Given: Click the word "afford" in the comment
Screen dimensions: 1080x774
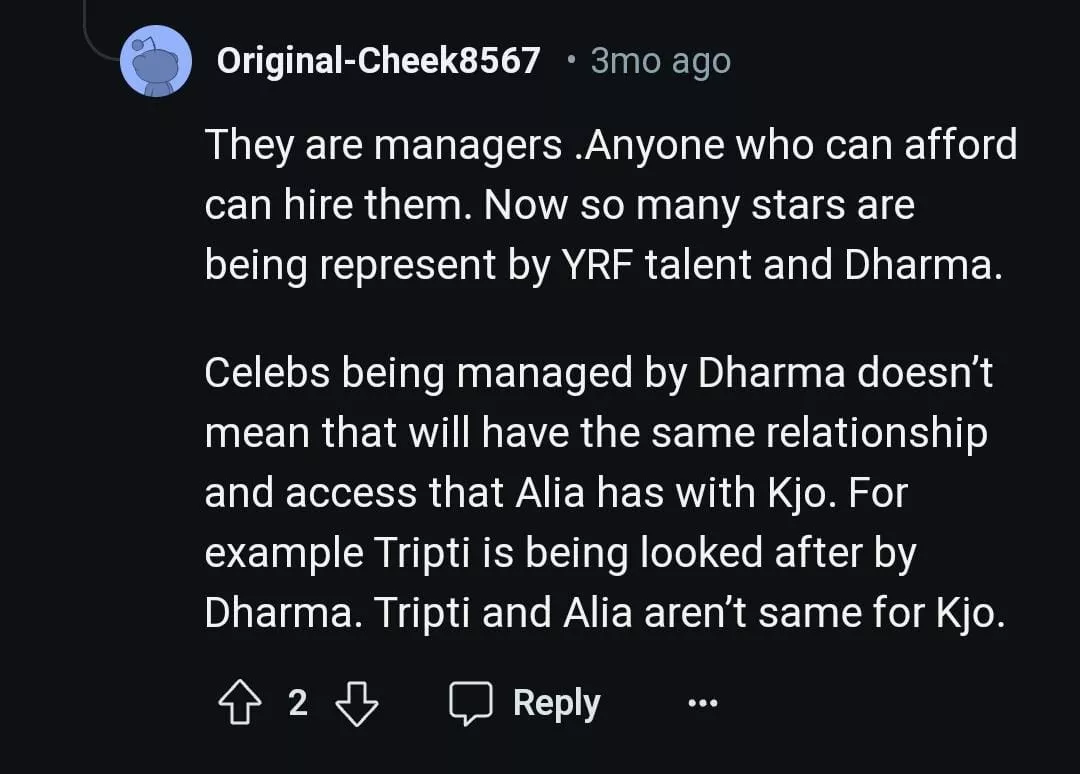Looking at the screenshot, I should [960, 146].
